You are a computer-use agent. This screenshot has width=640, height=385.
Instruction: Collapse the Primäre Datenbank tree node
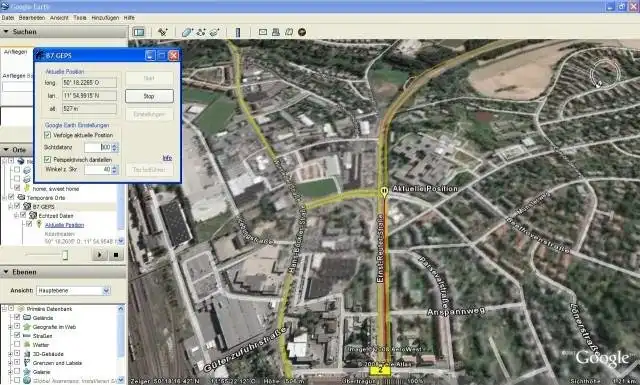[x=4, y=309]
